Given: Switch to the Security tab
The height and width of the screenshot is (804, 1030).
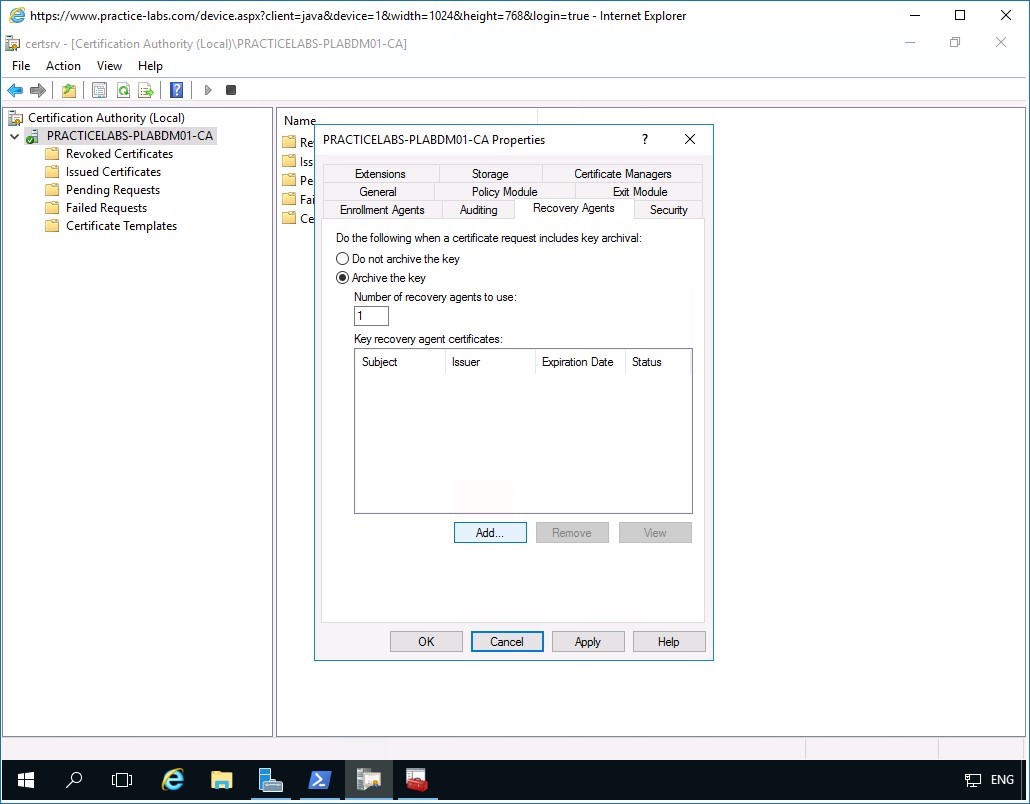Looking at the screenshot, I should click(x=667, y=209).
